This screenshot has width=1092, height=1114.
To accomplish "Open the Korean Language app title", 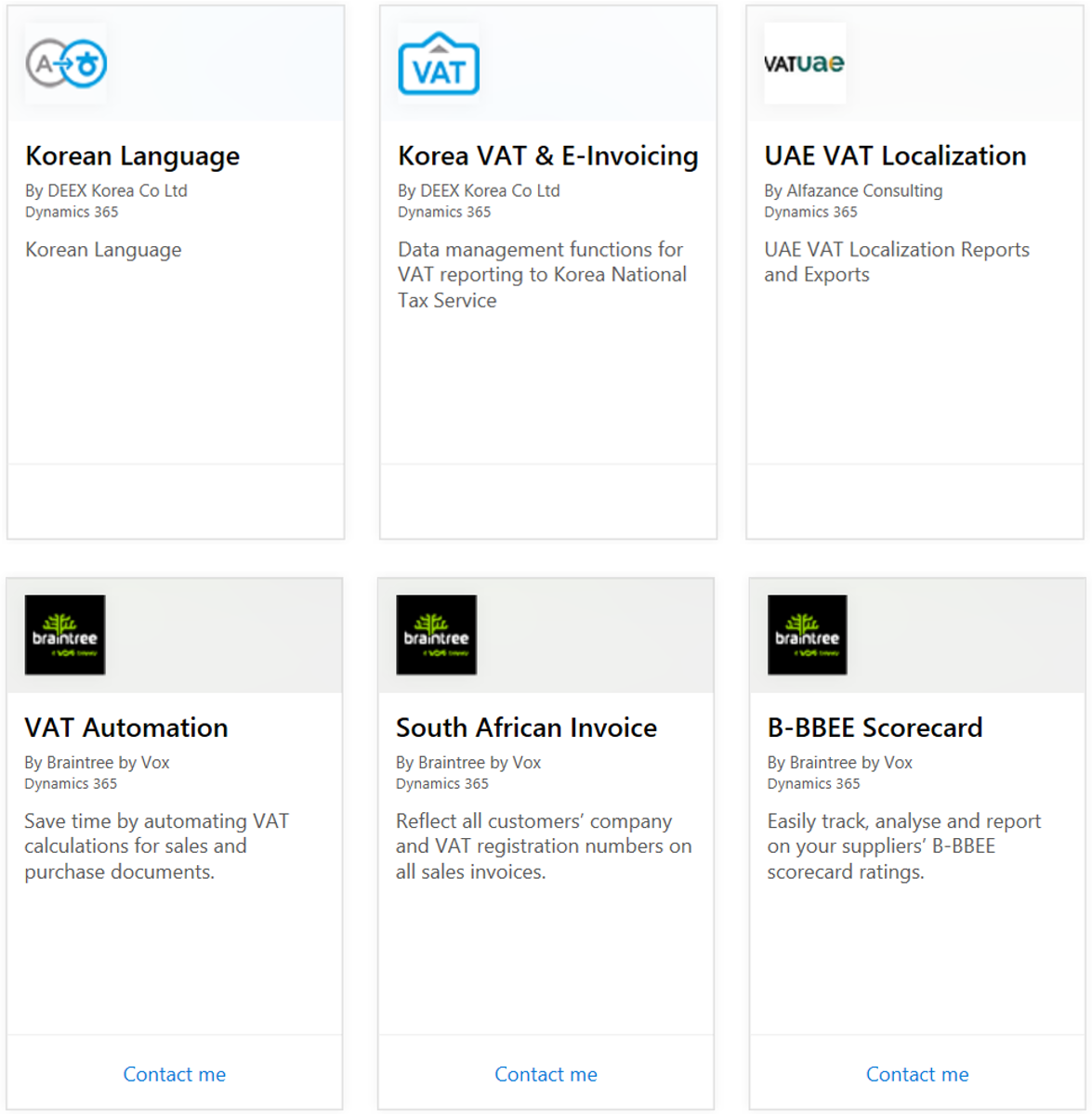I will [x=132, y=156].
